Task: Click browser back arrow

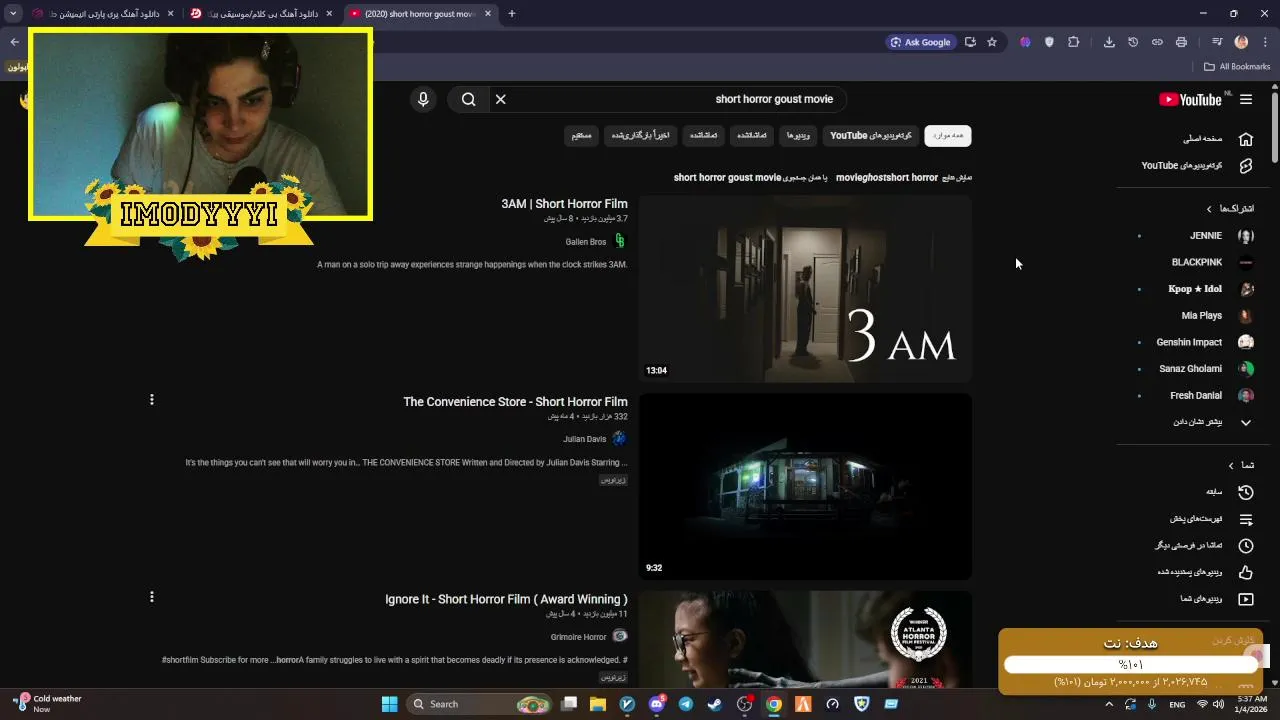Action: 14,42
